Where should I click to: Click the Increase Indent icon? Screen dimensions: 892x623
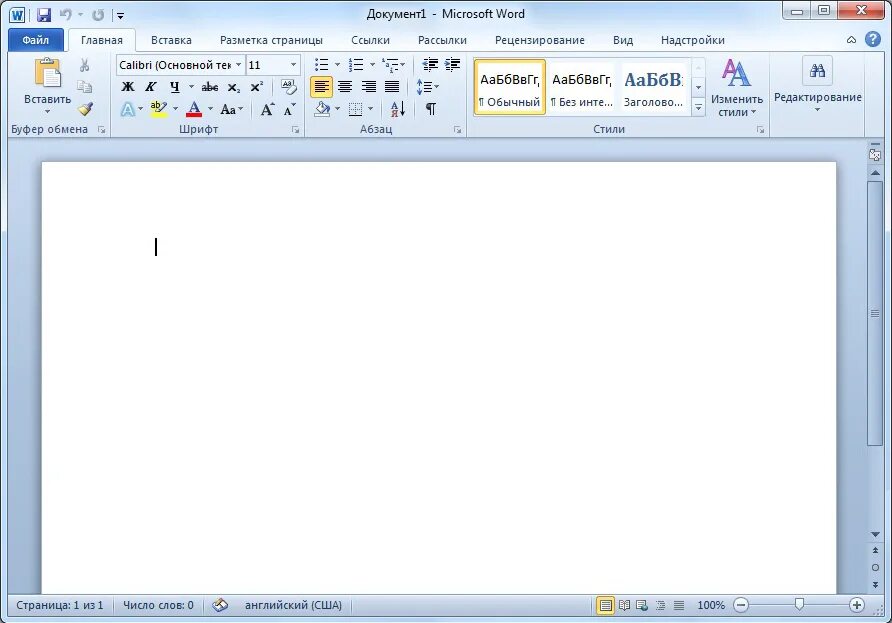coord(452,65)
